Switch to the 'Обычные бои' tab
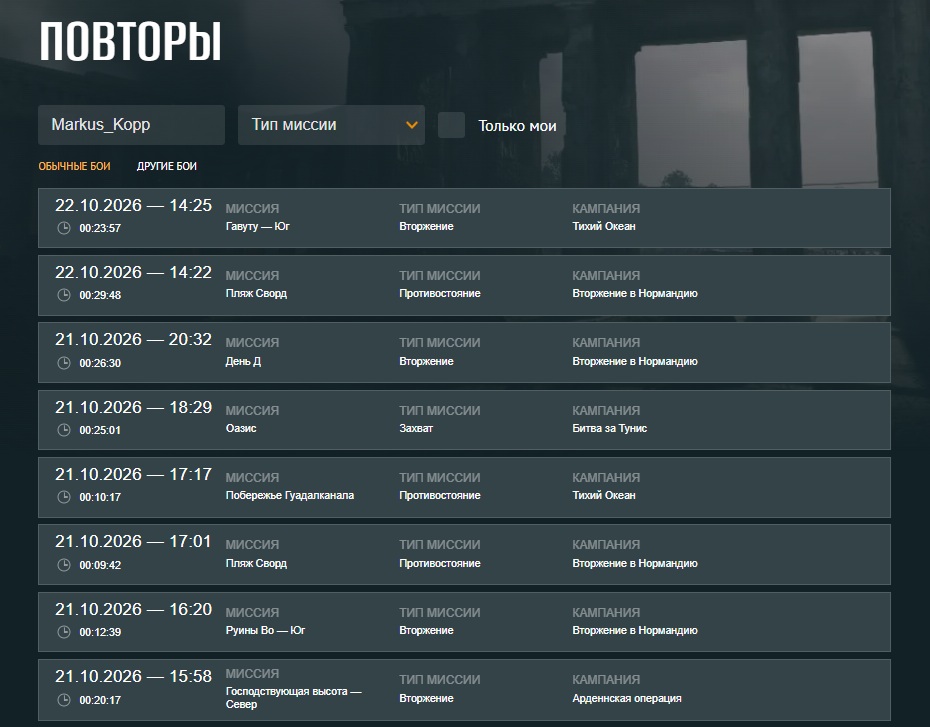The image size is (930, 727). point(75,167)
